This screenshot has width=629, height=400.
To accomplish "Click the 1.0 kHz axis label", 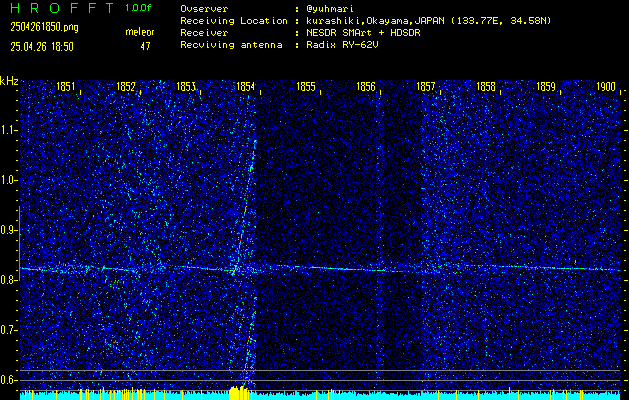I will point(8,180).
